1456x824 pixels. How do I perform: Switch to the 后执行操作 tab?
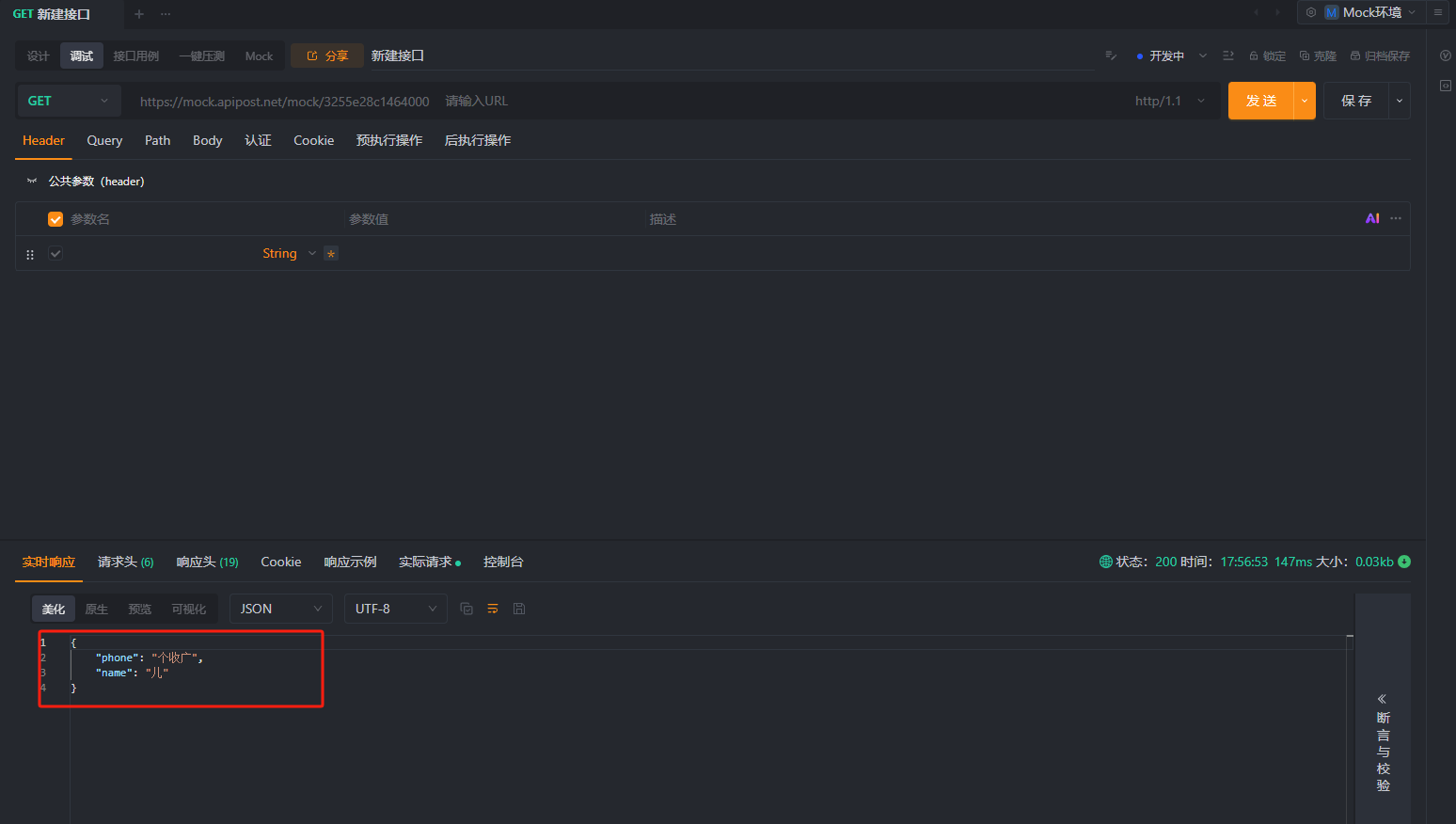[478, 140]
